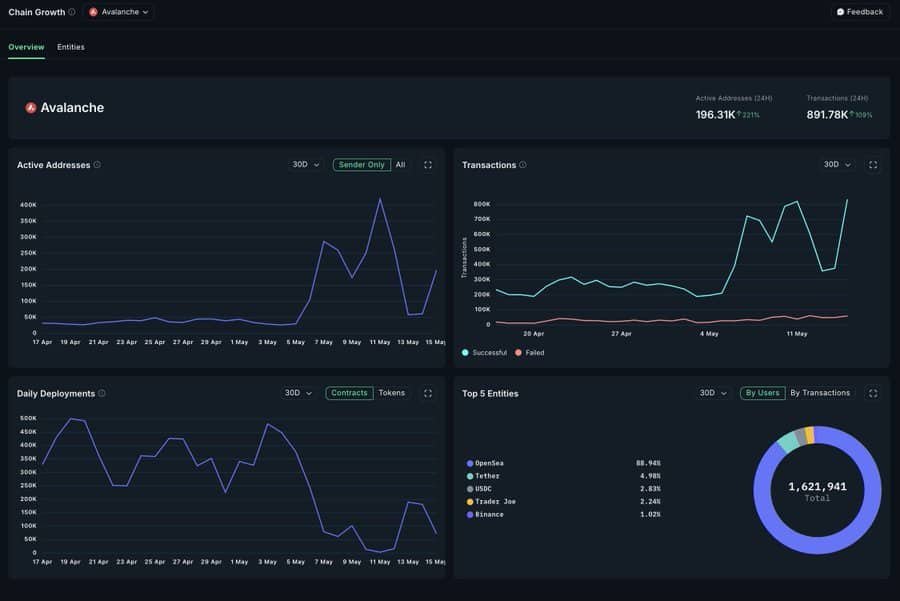Click the OpenSea entity row
This screenshot has width=900, height=601.
click(564, 463)
